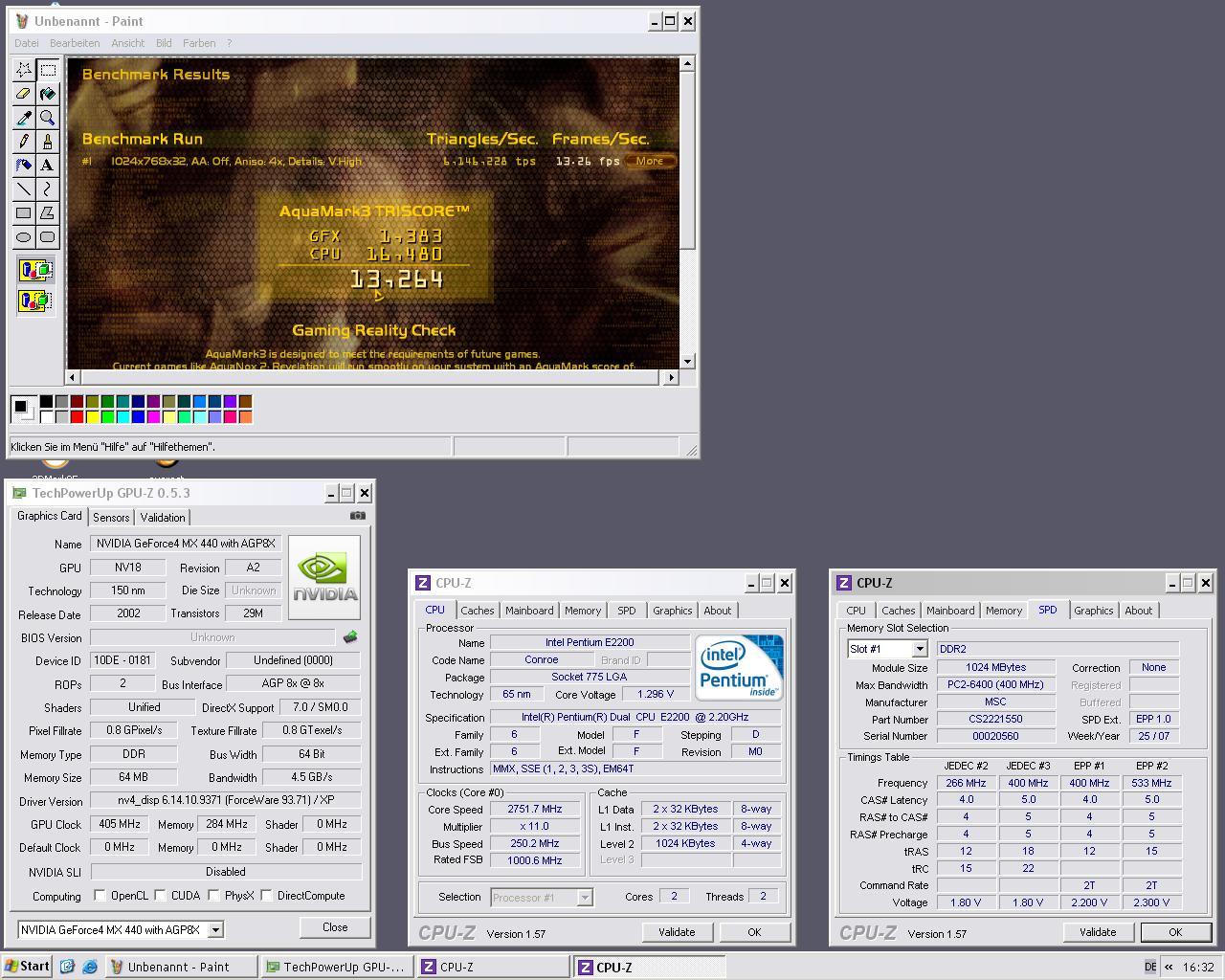Click the BIOS save icon in GPU-Z
The width and height of the screenshot is (1225, 980).
point(350,636)
